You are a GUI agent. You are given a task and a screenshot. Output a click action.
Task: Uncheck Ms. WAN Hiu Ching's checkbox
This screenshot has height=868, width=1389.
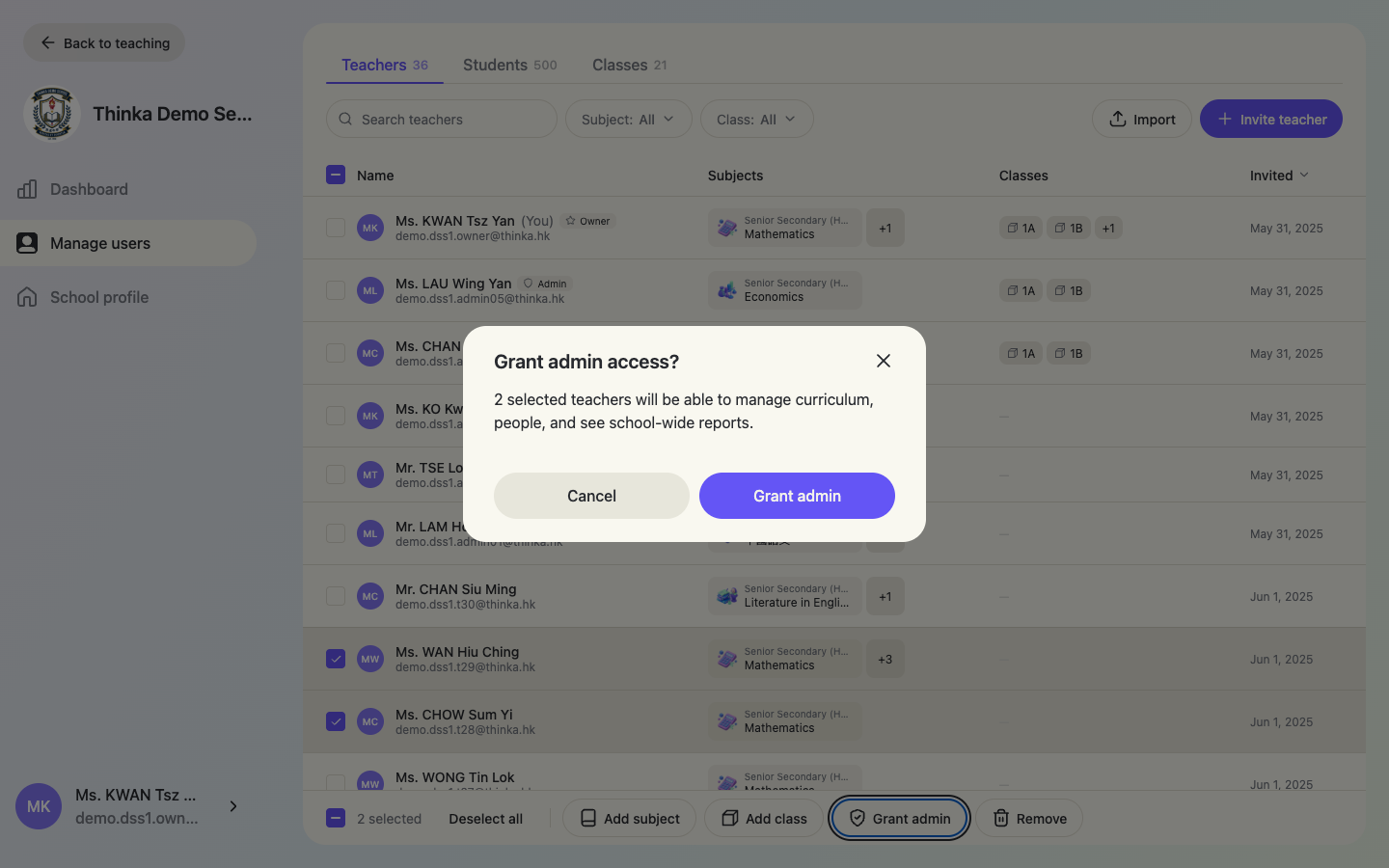pyautogui.click(x=336, y=659)
